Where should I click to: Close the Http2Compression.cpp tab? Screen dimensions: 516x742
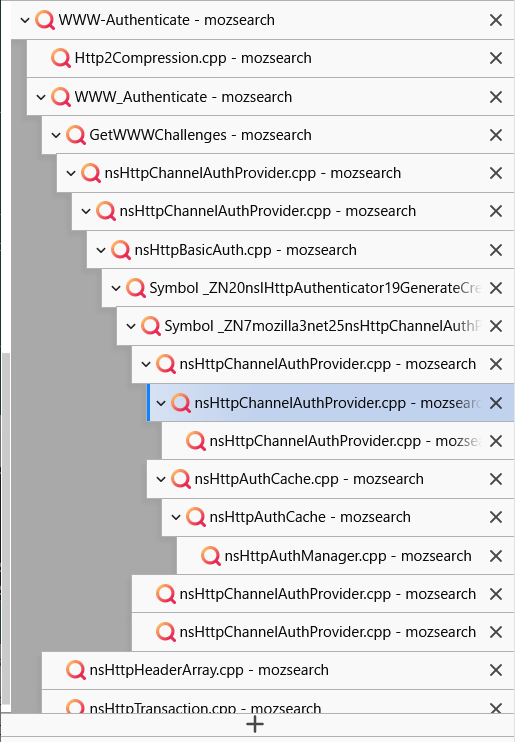tap(496, 59)
